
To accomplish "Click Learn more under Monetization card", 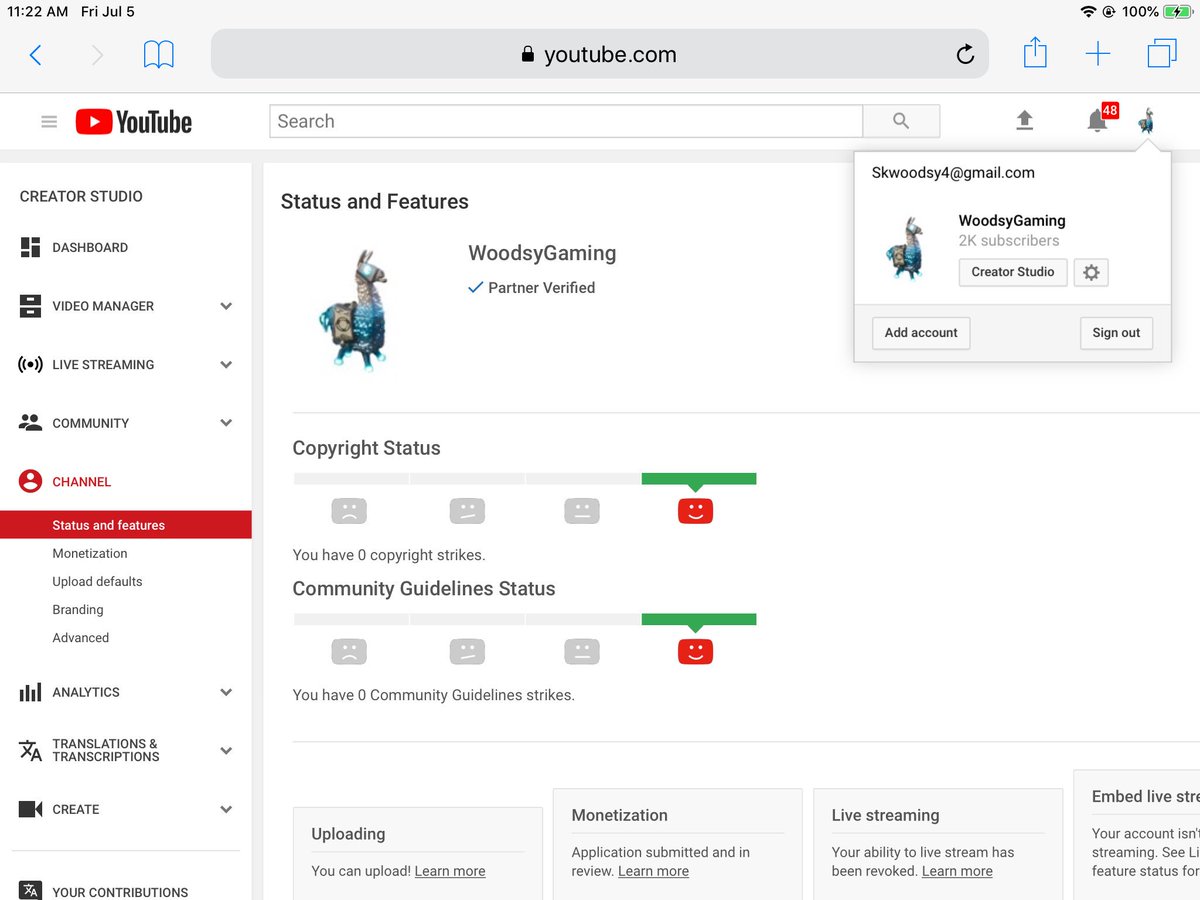I will click(x=653, y=871).
